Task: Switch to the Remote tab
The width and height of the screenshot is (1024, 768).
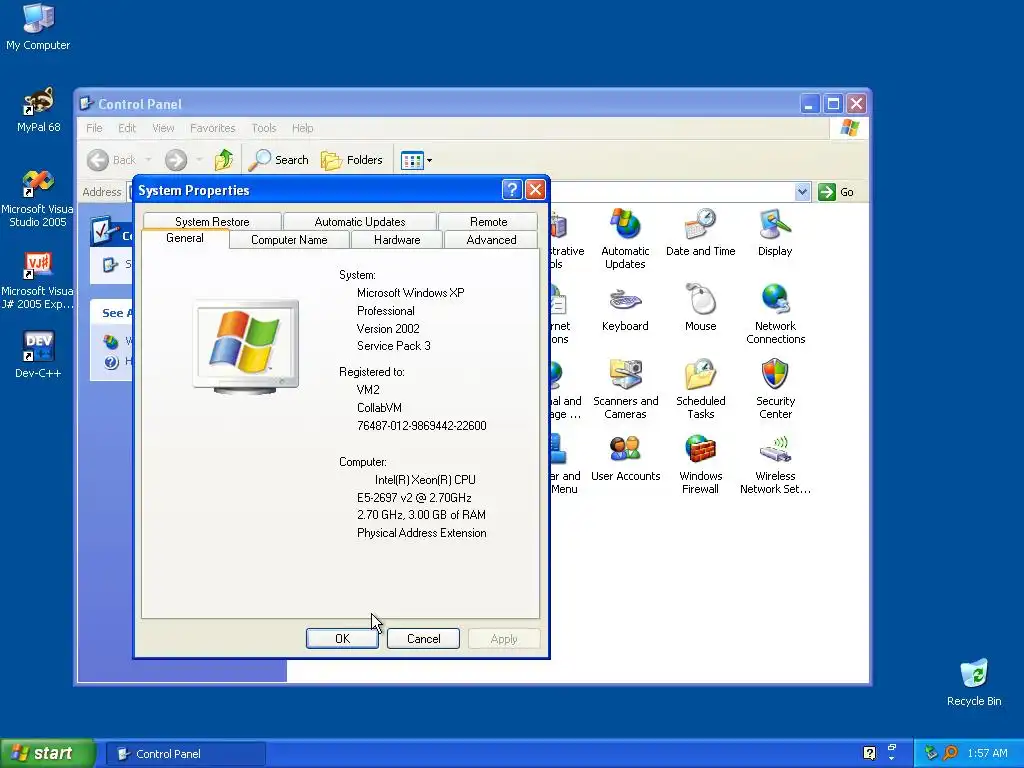Action: coord(488,221)
